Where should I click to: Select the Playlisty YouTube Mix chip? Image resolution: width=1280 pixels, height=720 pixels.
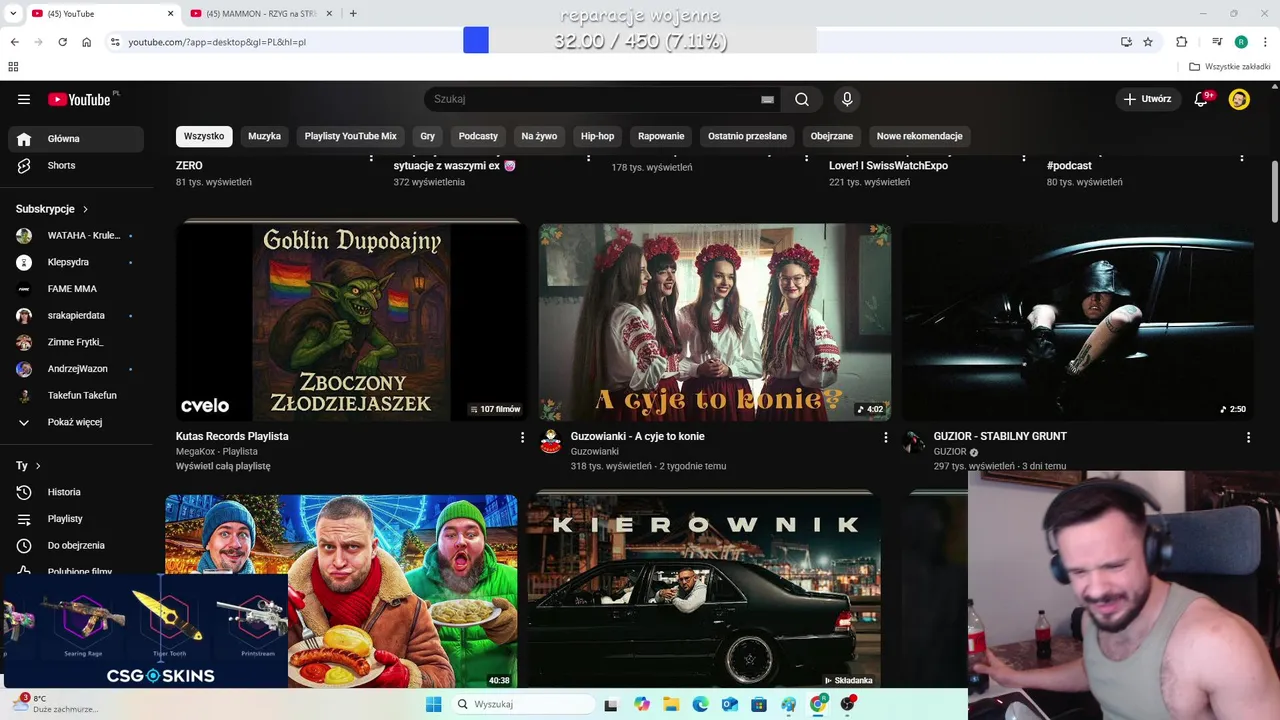click(350, 136)
